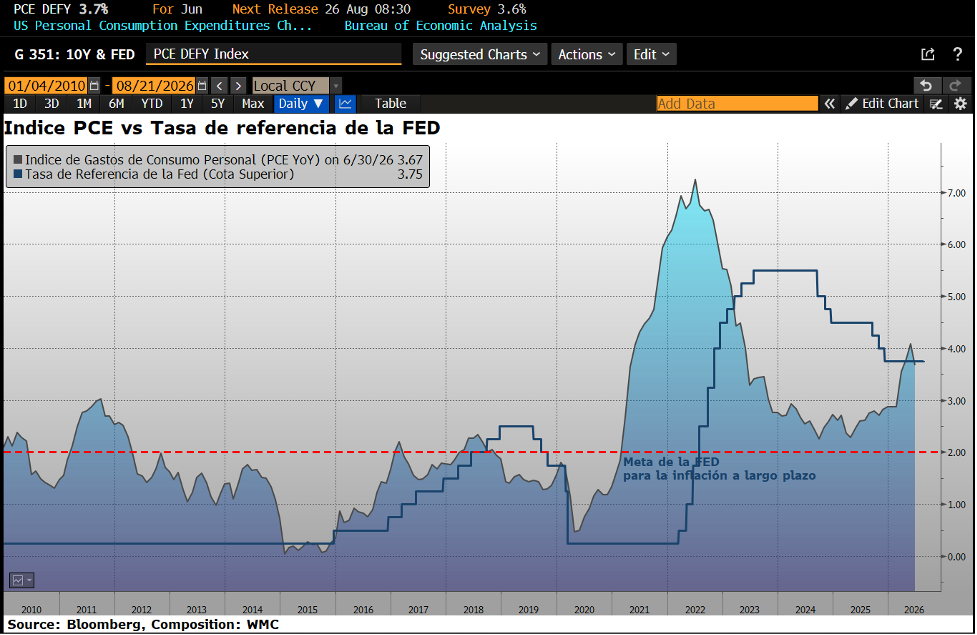Click the 2015 x-axis year label

(x=307, y=609)
